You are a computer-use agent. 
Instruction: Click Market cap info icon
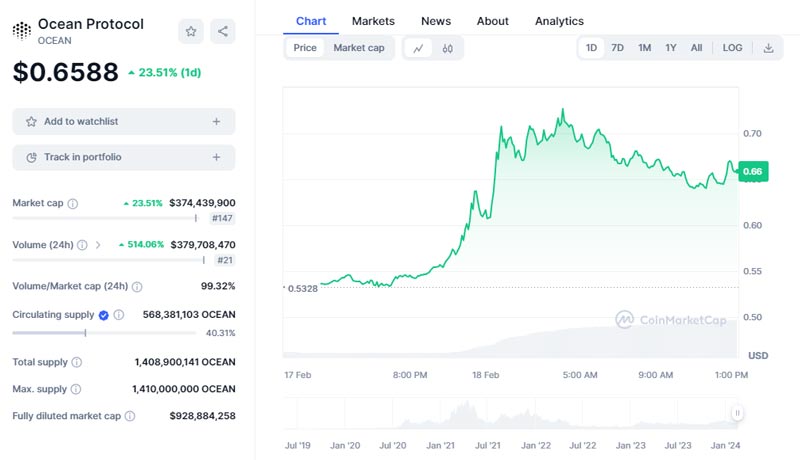[x=73, y=203]
